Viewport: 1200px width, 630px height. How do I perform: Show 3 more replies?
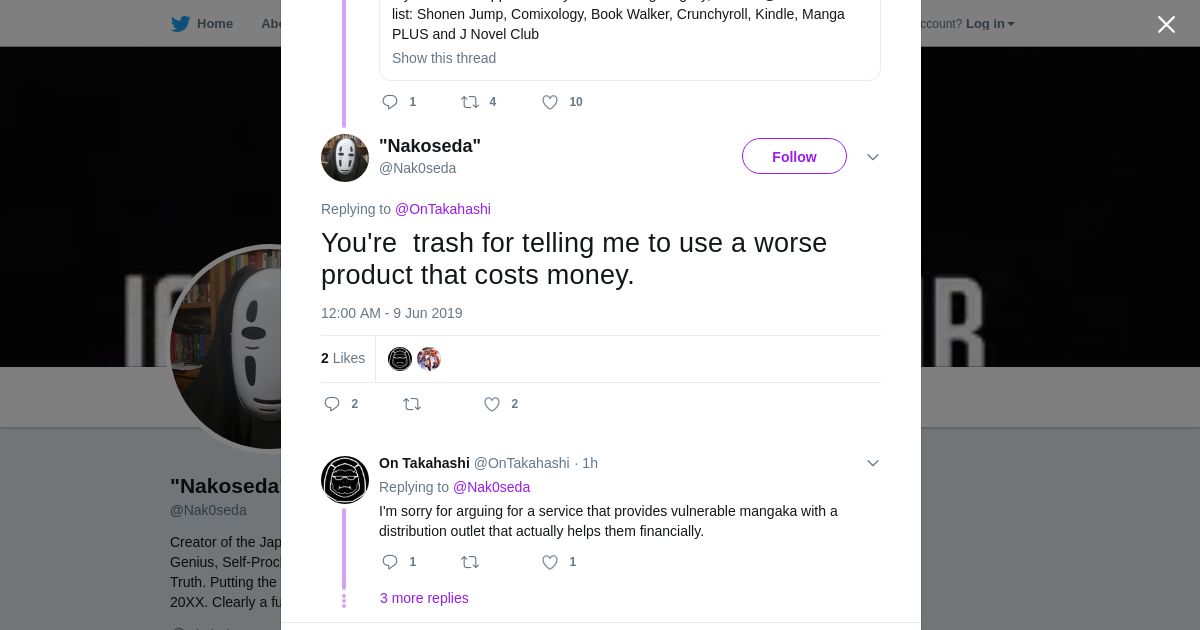(x=424, y=598)
